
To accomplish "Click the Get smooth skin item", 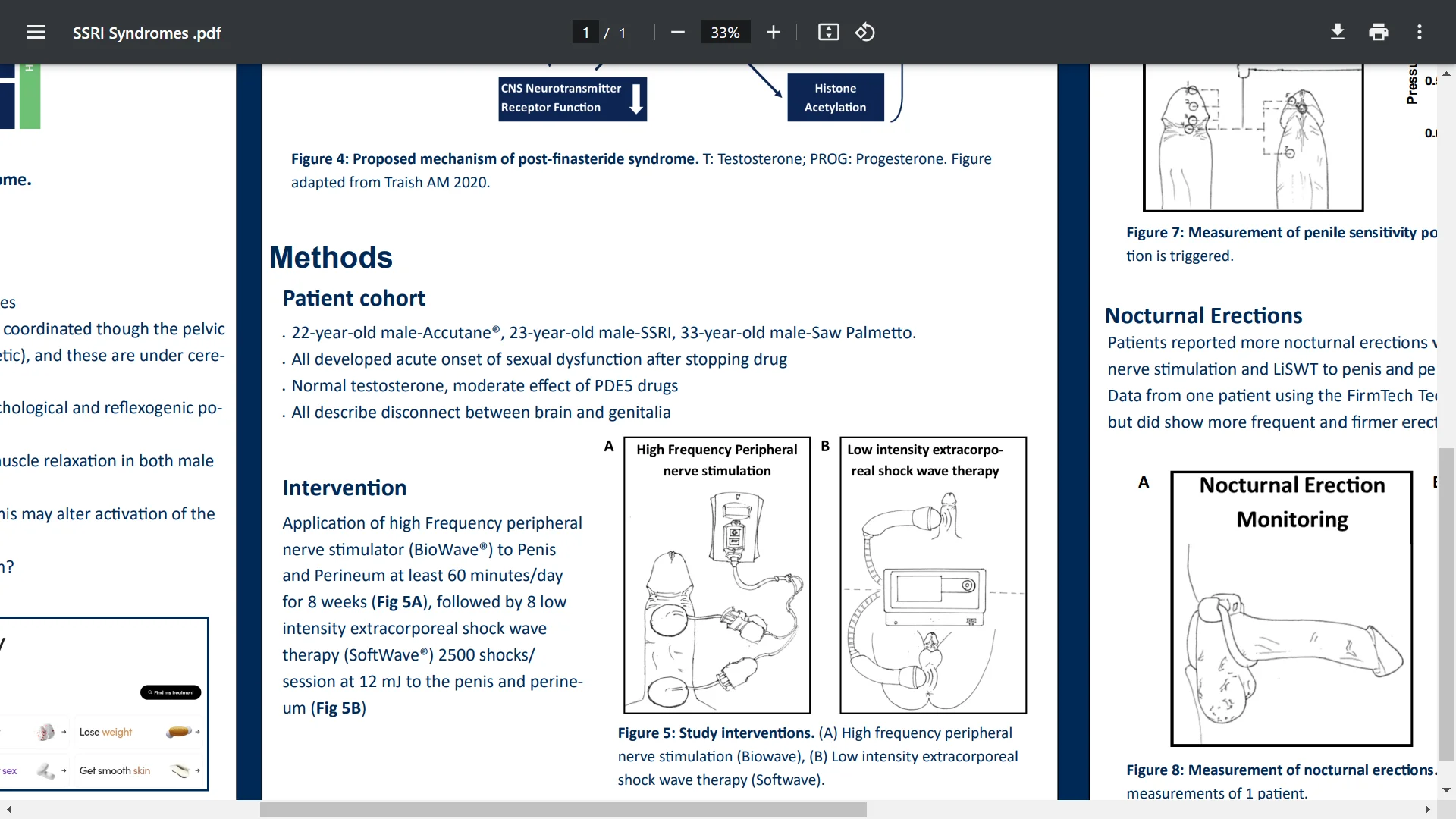I will (x=140, y=770).
